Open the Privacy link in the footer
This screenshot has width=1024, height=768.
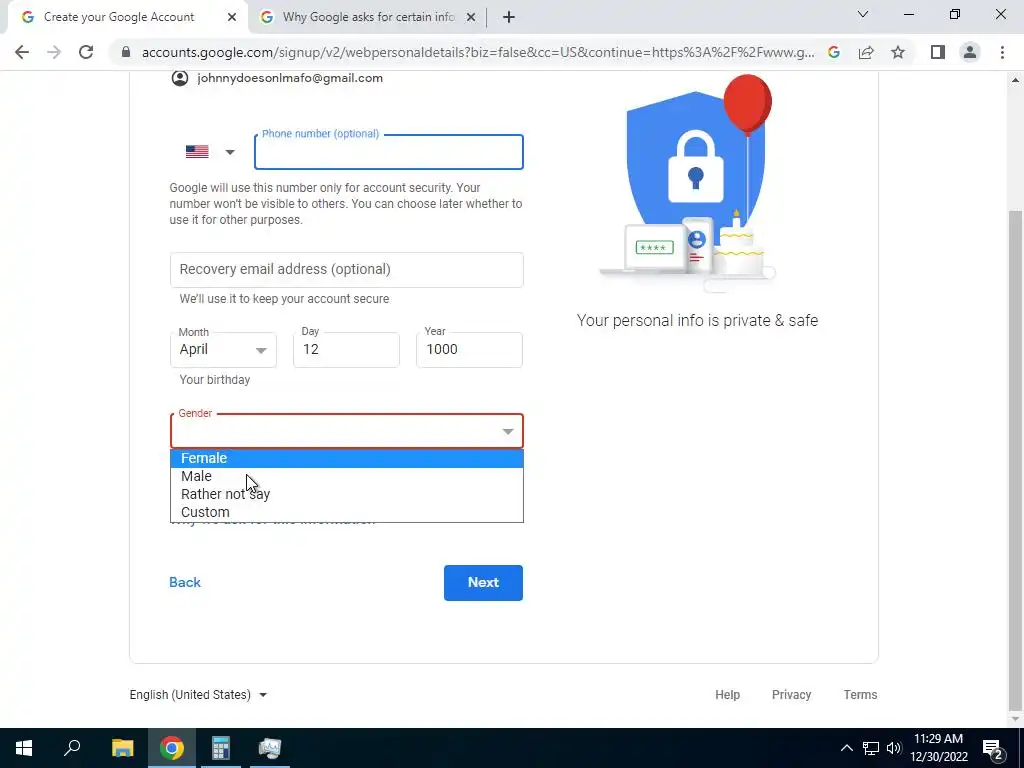791,694
